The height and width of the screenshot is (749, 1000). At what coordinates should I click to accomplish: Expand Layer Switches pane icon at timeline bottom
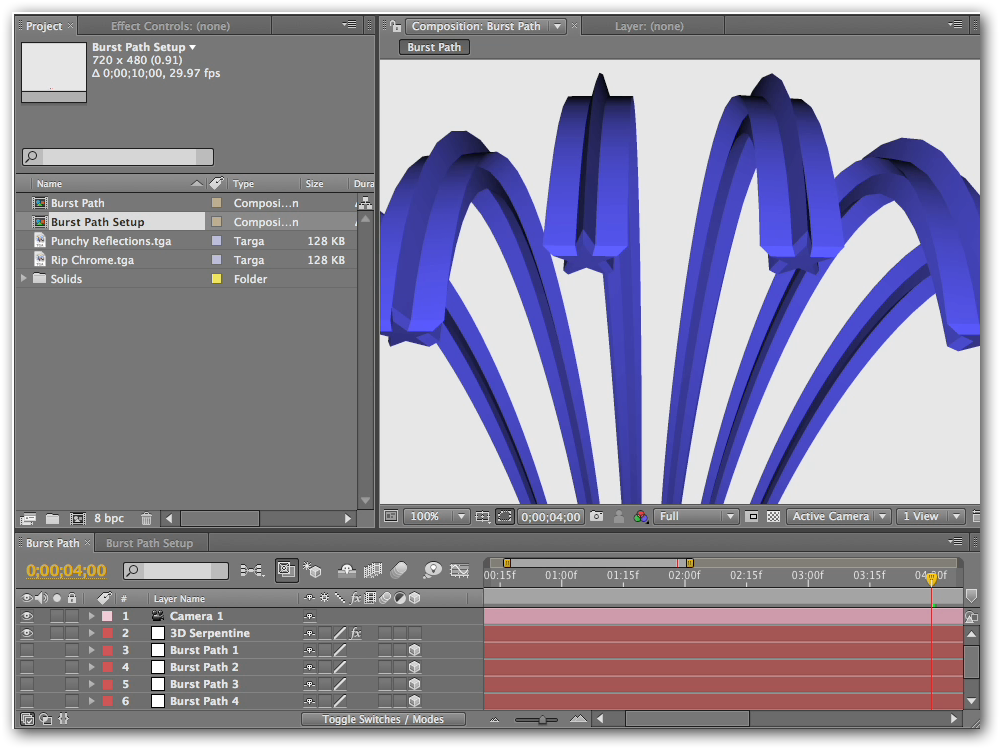pos(27,719)
